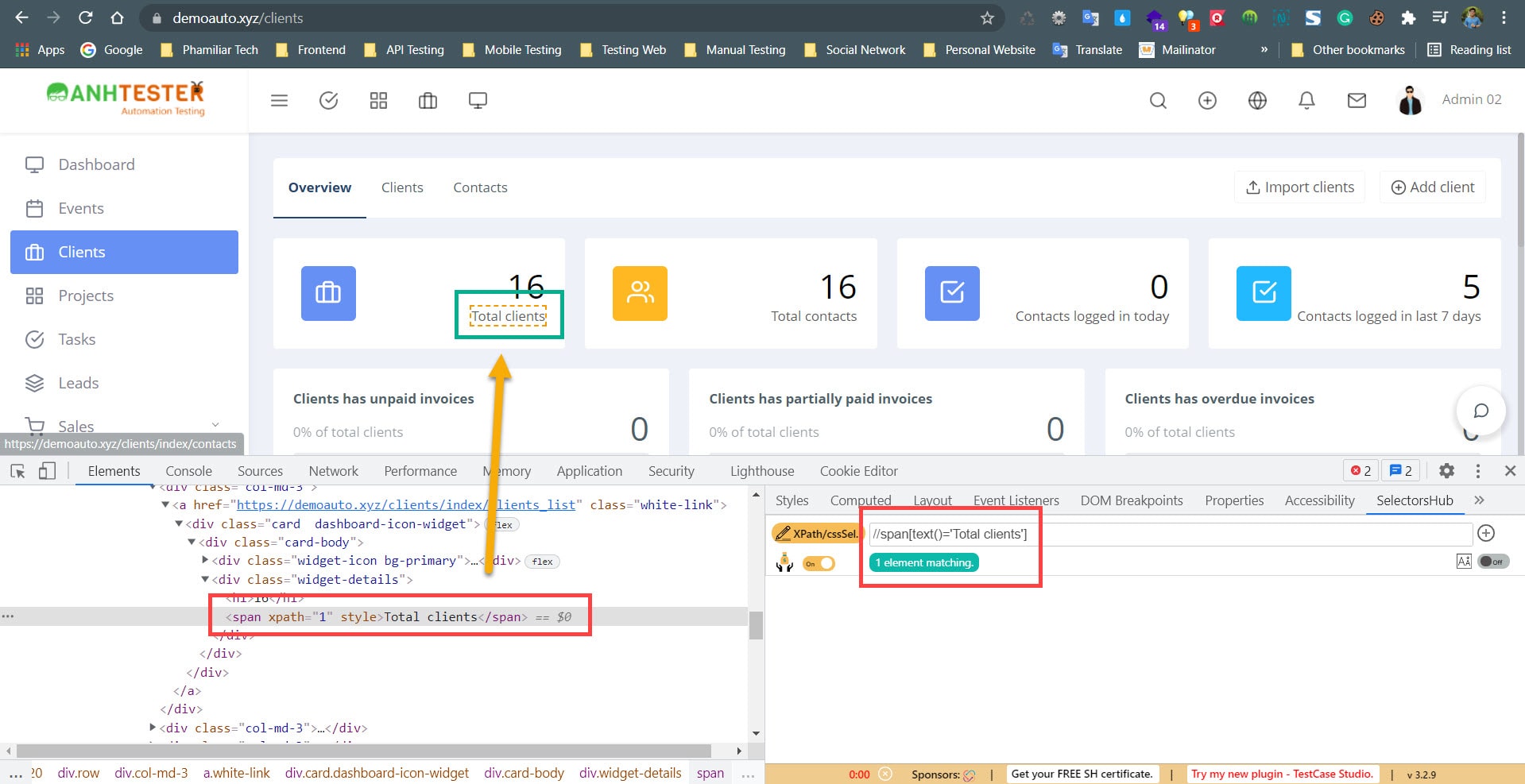Click the quick add plus-circle icon
1525x784 pixels.
1207,100
